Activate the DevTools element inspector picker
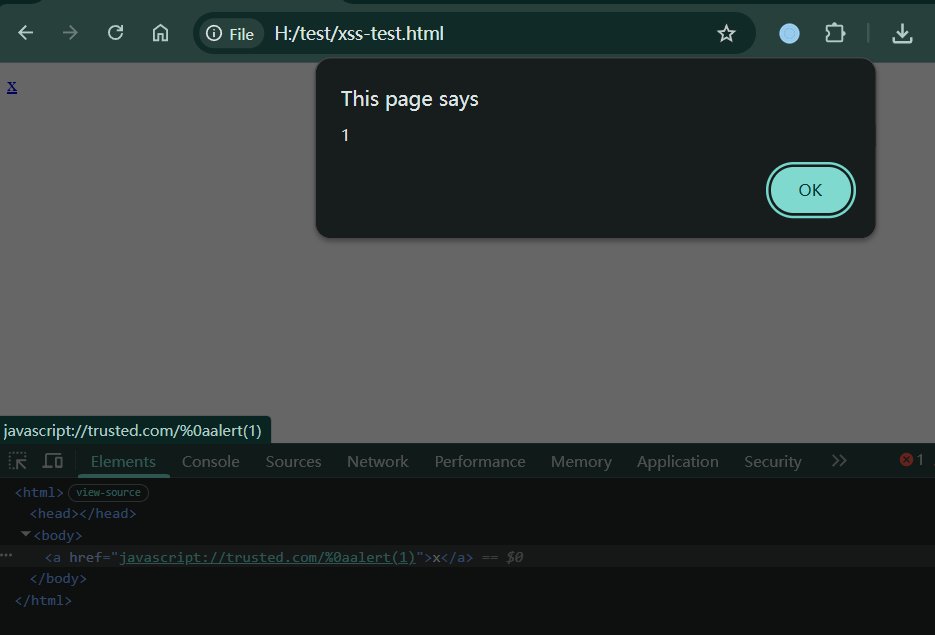The image size is (935, 635). pyautogui.click(x=17, y=461)
